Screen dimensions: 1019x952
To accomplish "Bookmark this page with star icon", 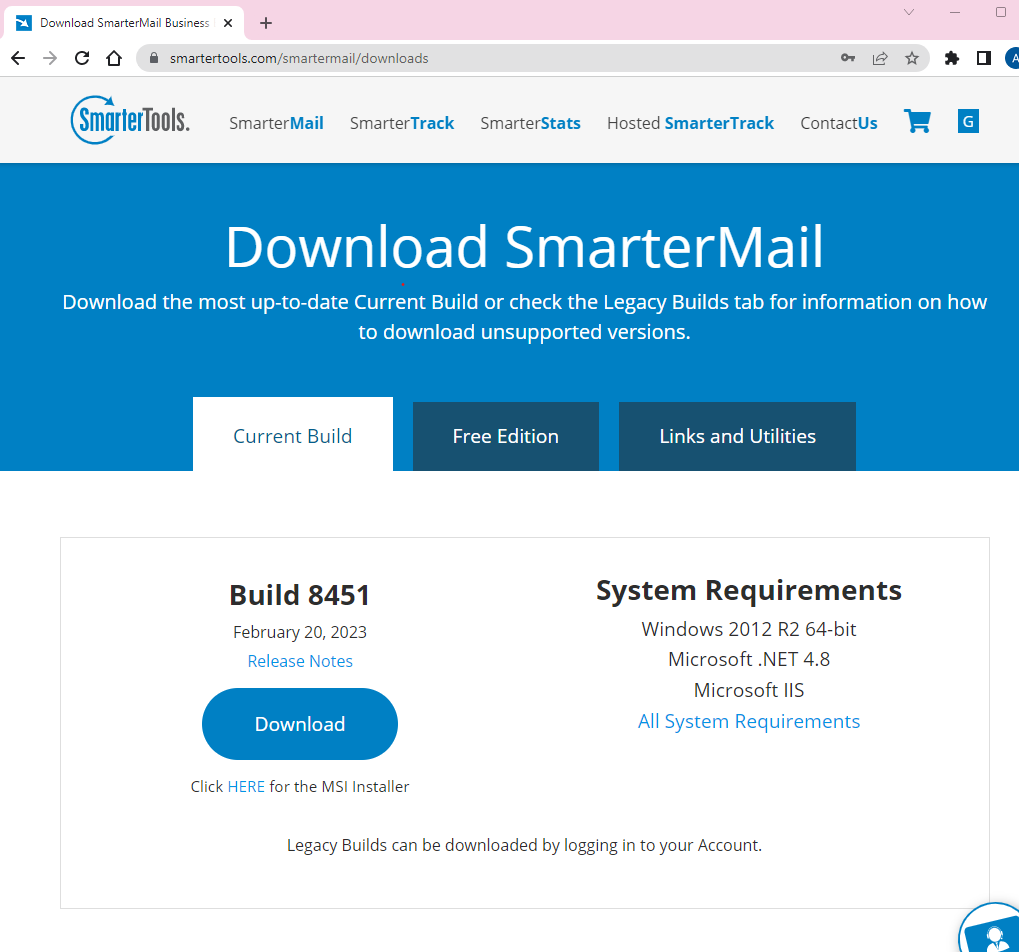I will coord(911,58).
